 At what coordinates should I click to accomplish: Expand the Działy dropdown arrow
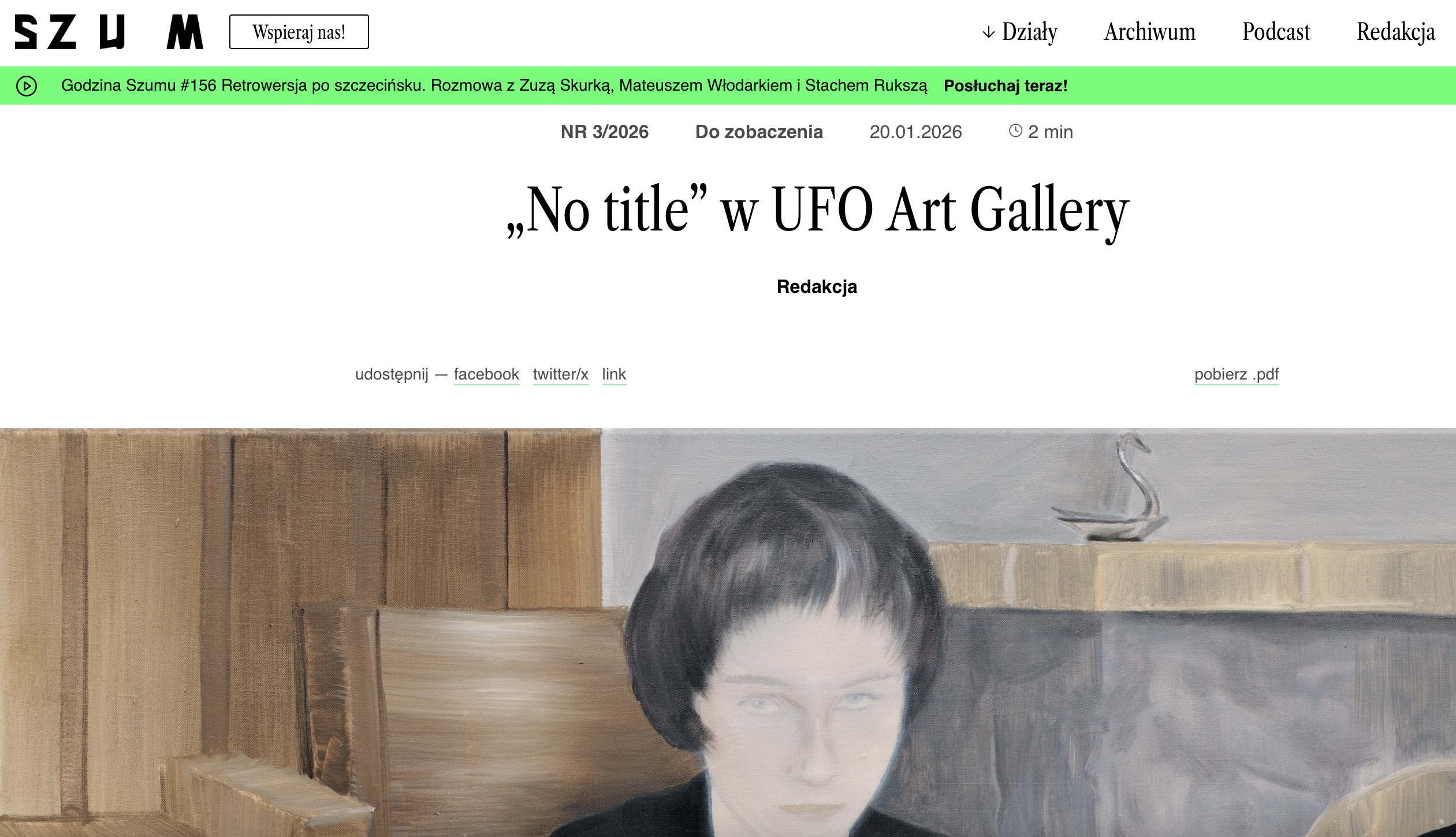[989, 32]
